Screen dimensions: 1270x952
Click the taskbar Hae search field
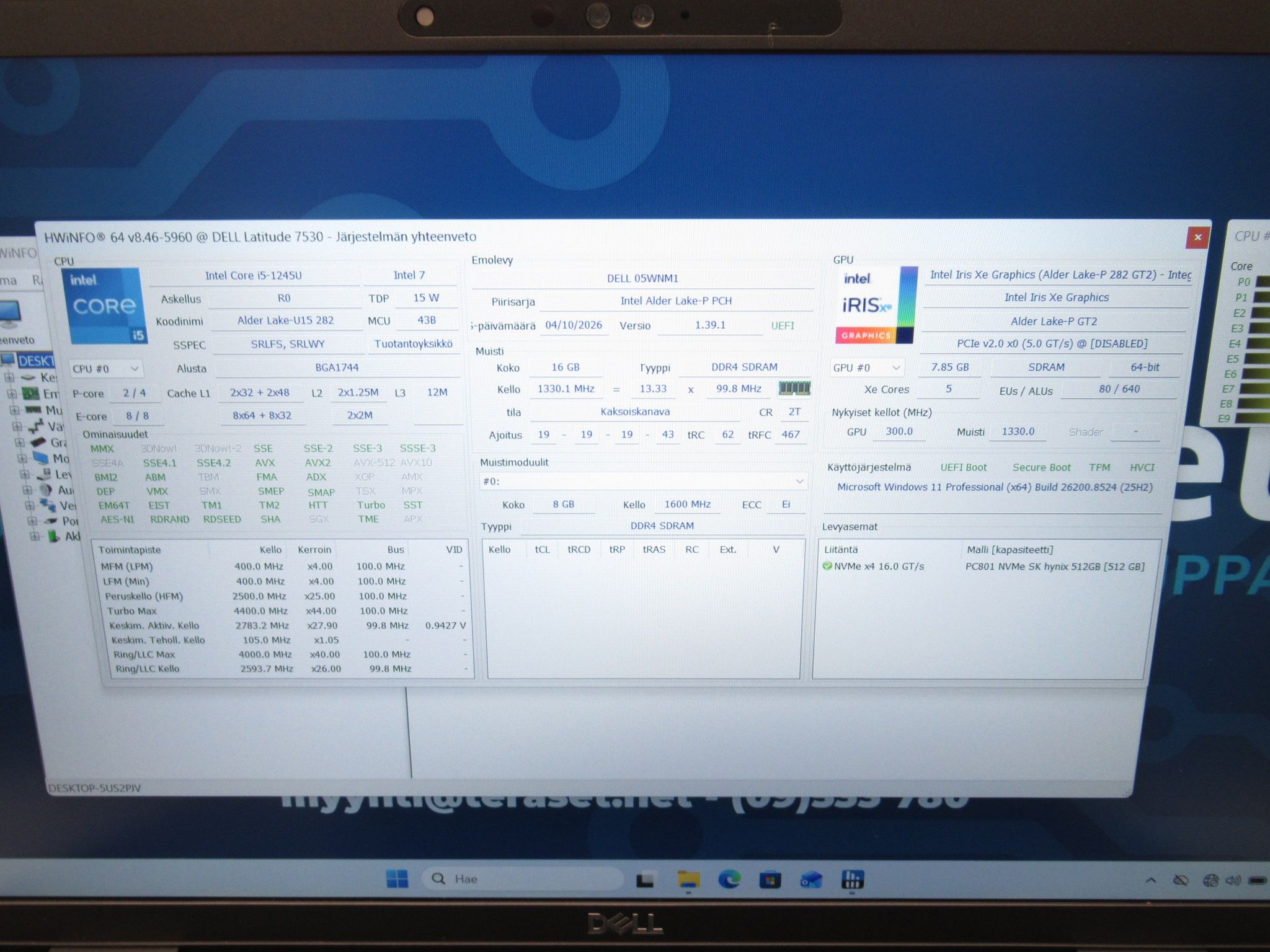click(x=522, y=879)
